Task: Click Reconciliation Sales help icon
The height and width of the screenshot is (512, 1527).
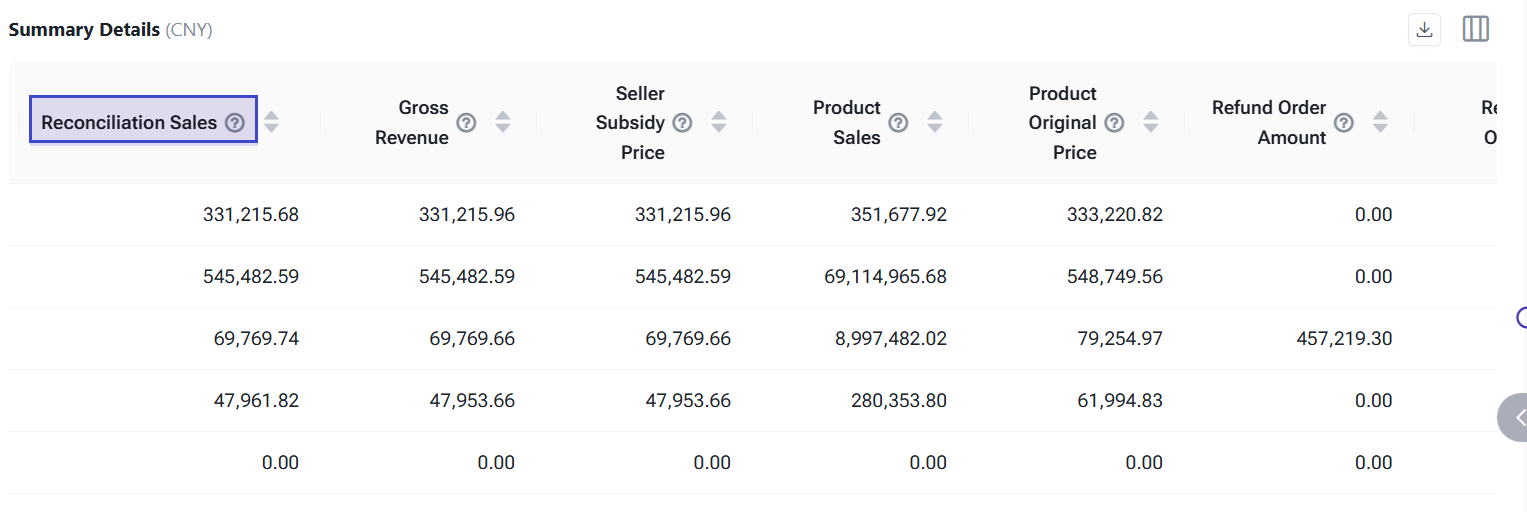Action: (235, 123)
